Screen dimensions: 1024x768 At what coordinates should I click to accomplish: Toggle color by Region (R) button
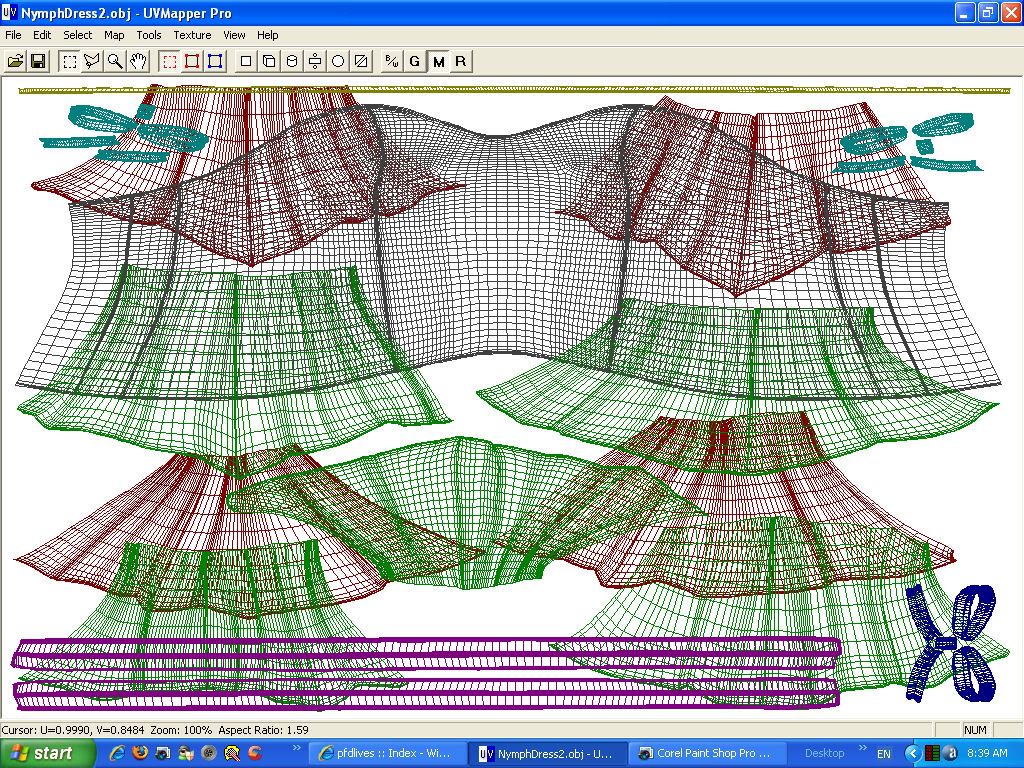click(x=461, y=61)
